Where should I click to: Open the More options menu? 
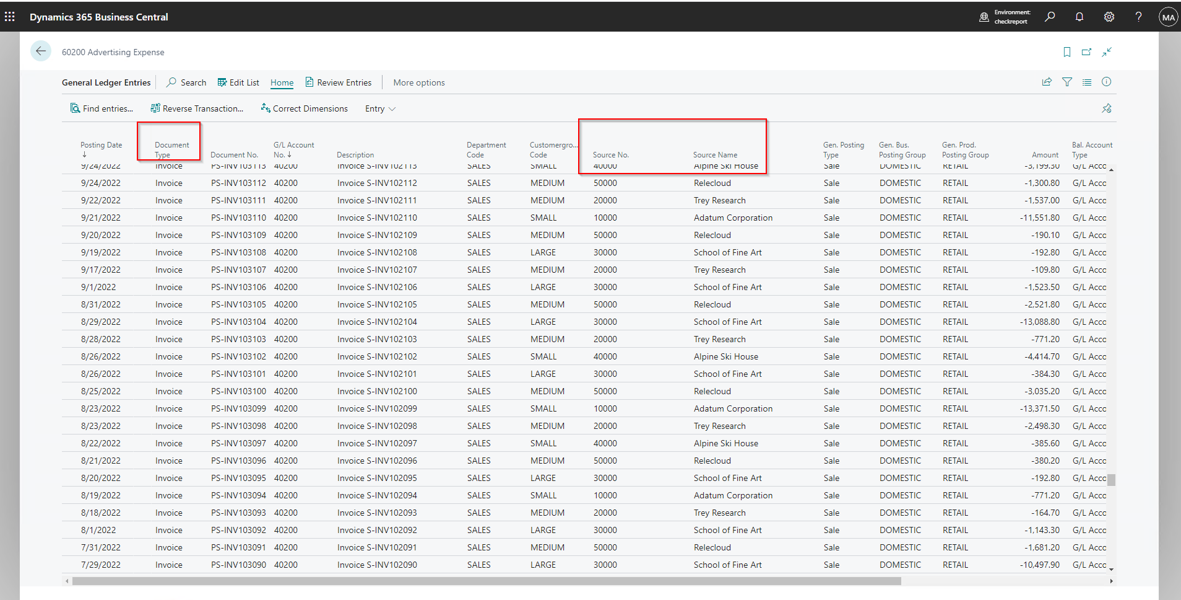click(x=419, y=83)
